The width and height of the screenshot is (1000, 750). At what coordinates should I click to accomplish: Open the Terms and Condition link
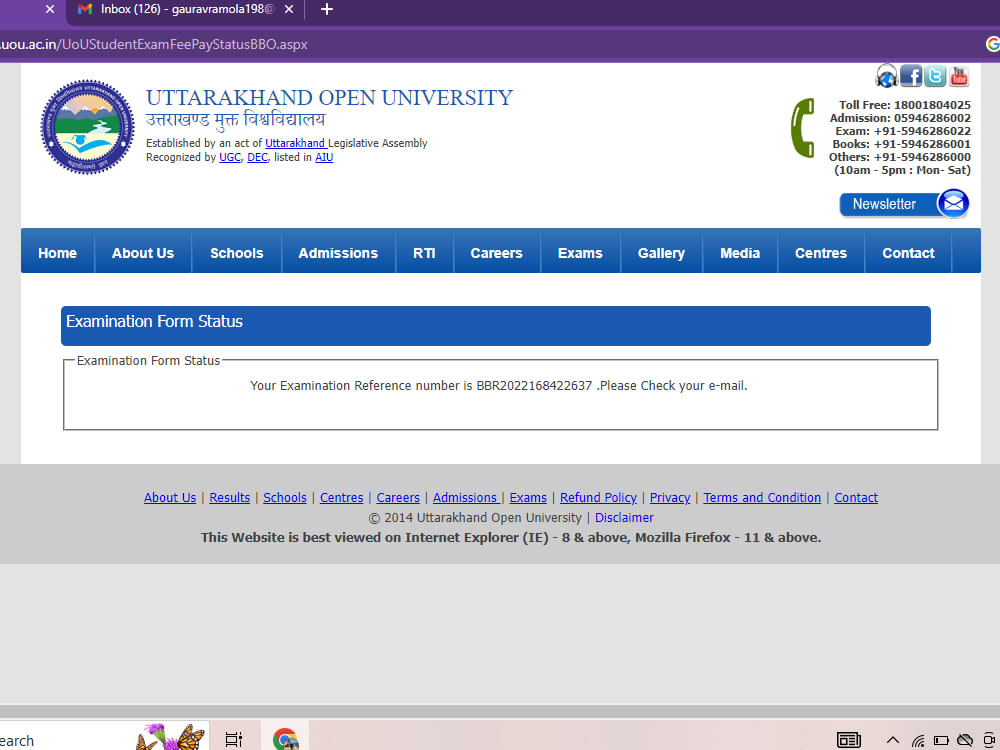(x=762, y=497)
